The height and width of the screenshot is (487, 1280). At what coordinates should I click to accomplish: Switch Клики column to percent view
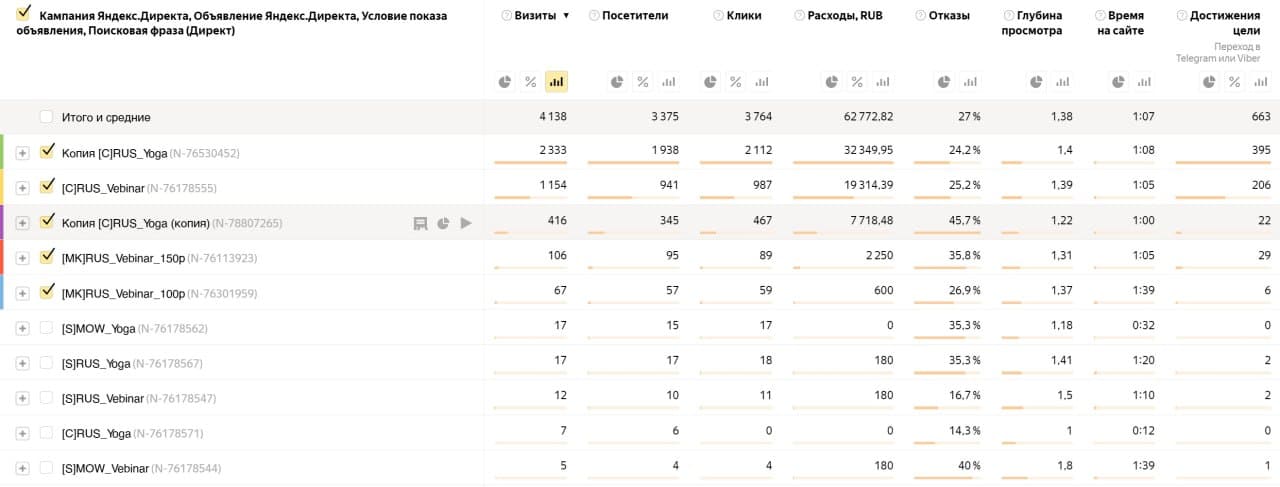tap(736, 82)
